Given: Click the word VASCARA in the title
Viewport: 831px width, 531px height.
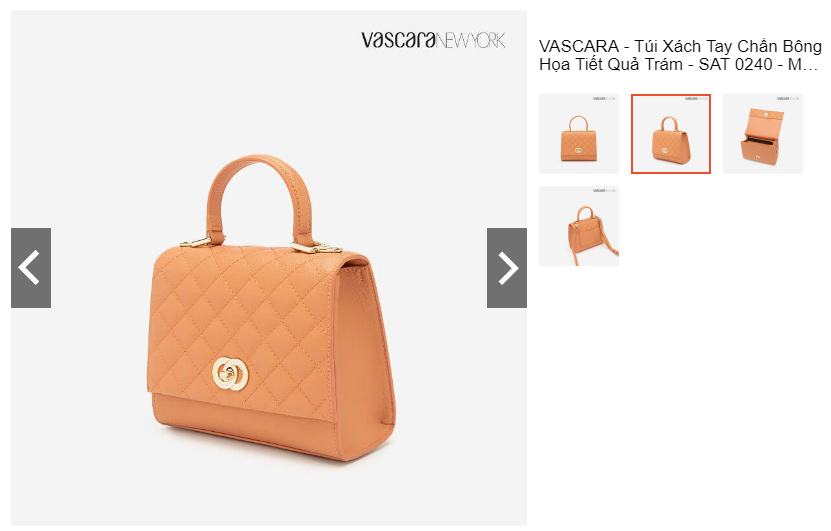Looking at the screenshot, I should tap(579, 46).
